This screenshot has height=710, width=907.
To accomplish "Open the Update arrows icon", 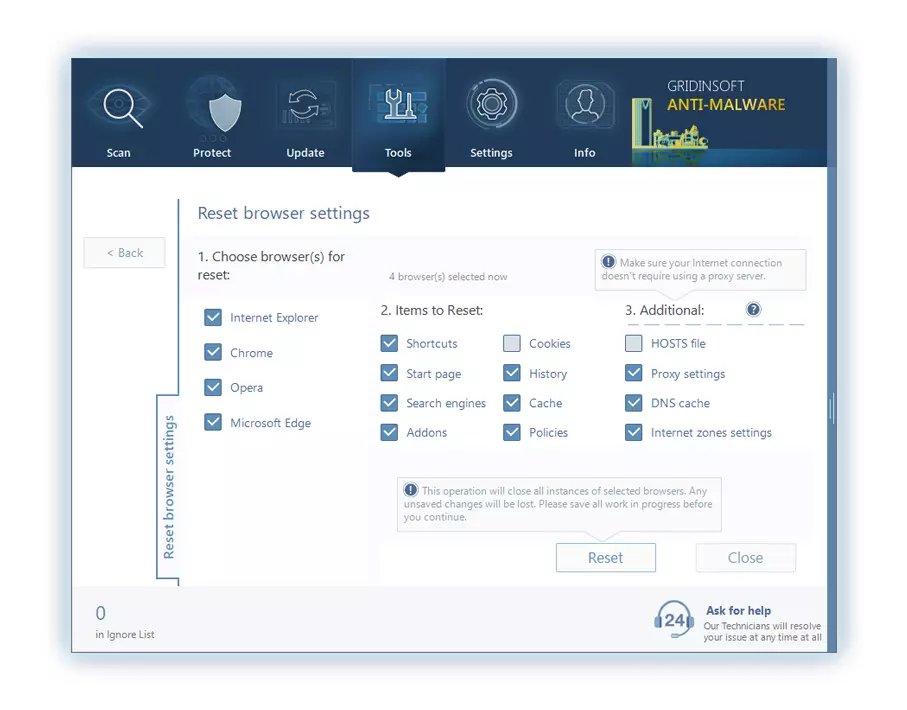I will click(x=305, y=107).
